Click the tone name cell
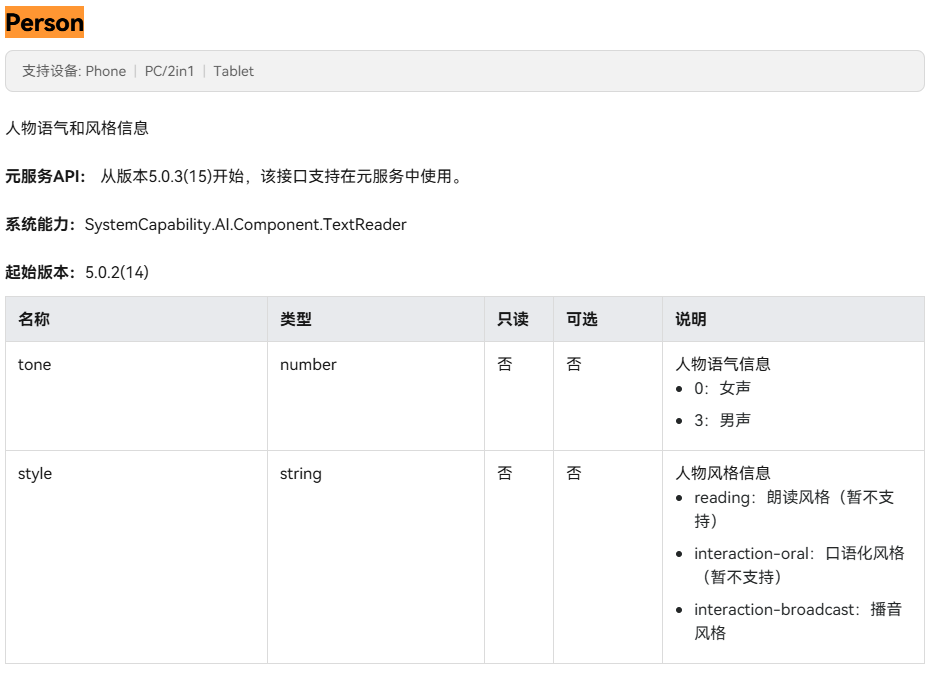Viewport: 937px width, 673px height. tap(34, 365)
